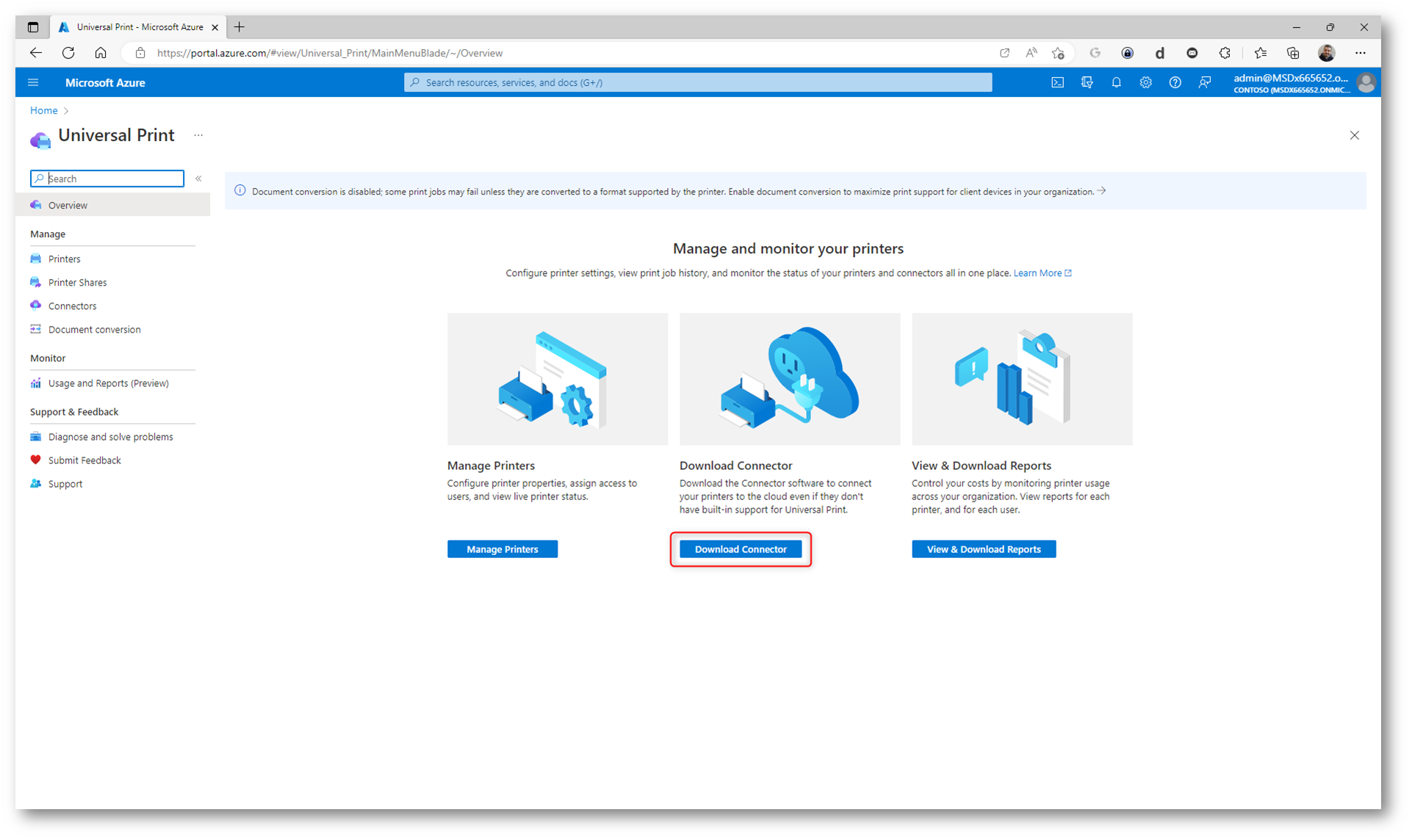The image size is (1412, 840).
Task: Open browser Settings and more ellipsis
Action: pyautogui.click(x=1361, y=53)
